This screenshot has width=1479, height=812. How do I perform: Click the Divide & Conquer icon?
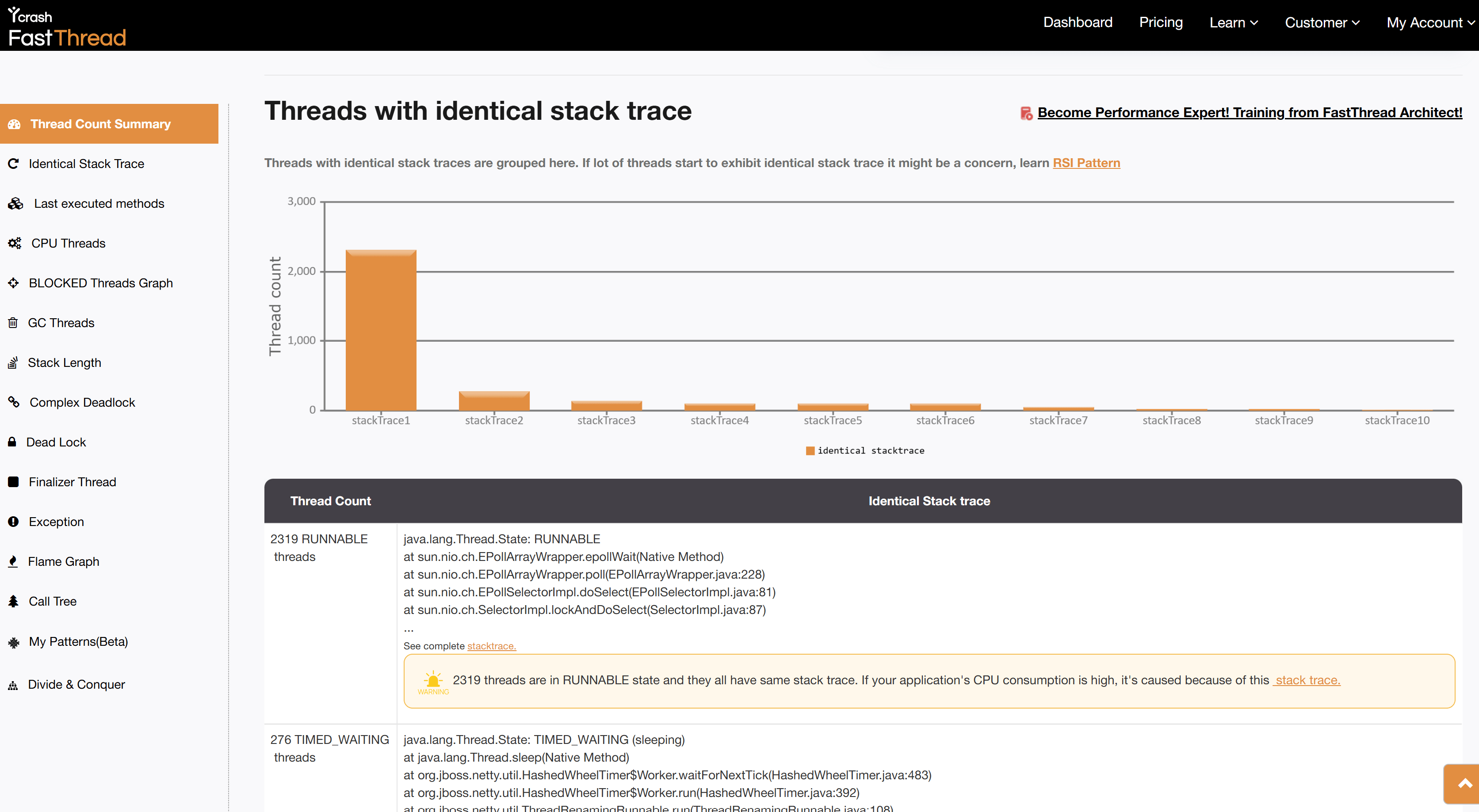(x=13, y=685)
